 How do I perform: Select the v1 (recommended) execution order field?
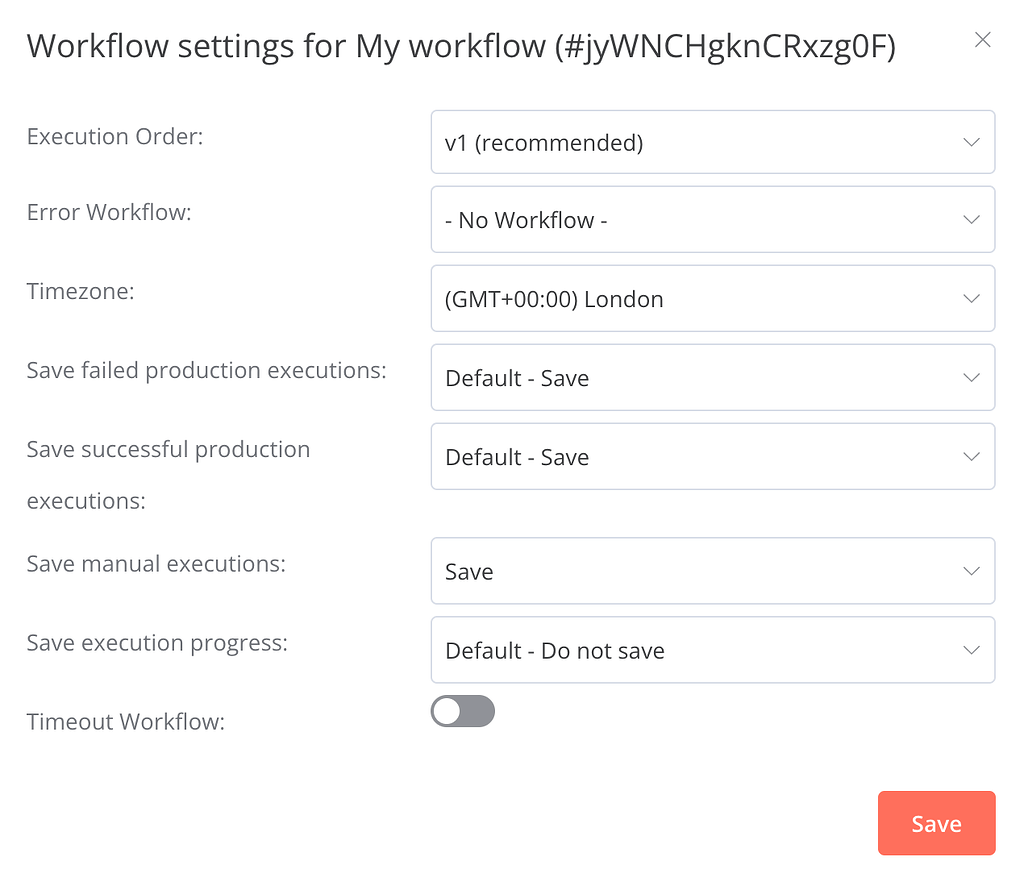point(713,142)
